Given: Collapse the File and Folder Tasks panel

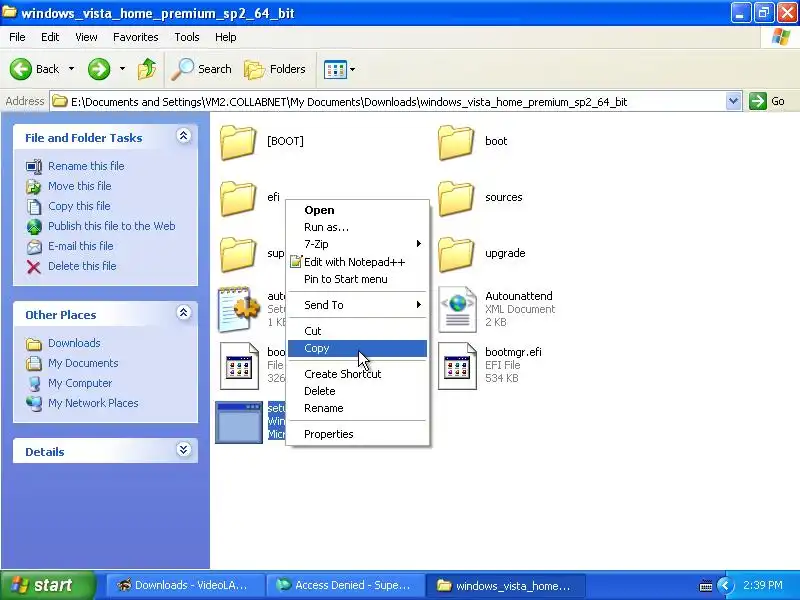Looking at the screenshot, I should (184, 136).
